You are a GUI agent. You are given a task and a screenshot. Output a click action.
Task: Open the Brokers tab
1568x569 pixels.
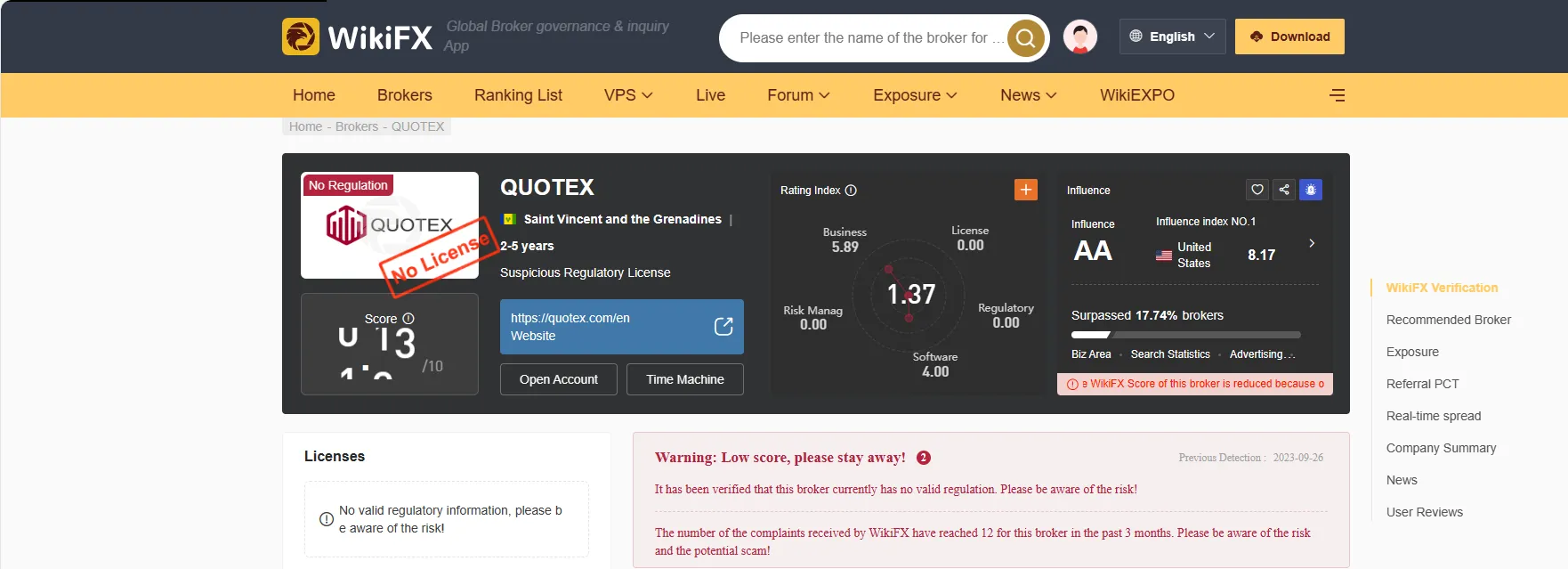click(405, 95)
